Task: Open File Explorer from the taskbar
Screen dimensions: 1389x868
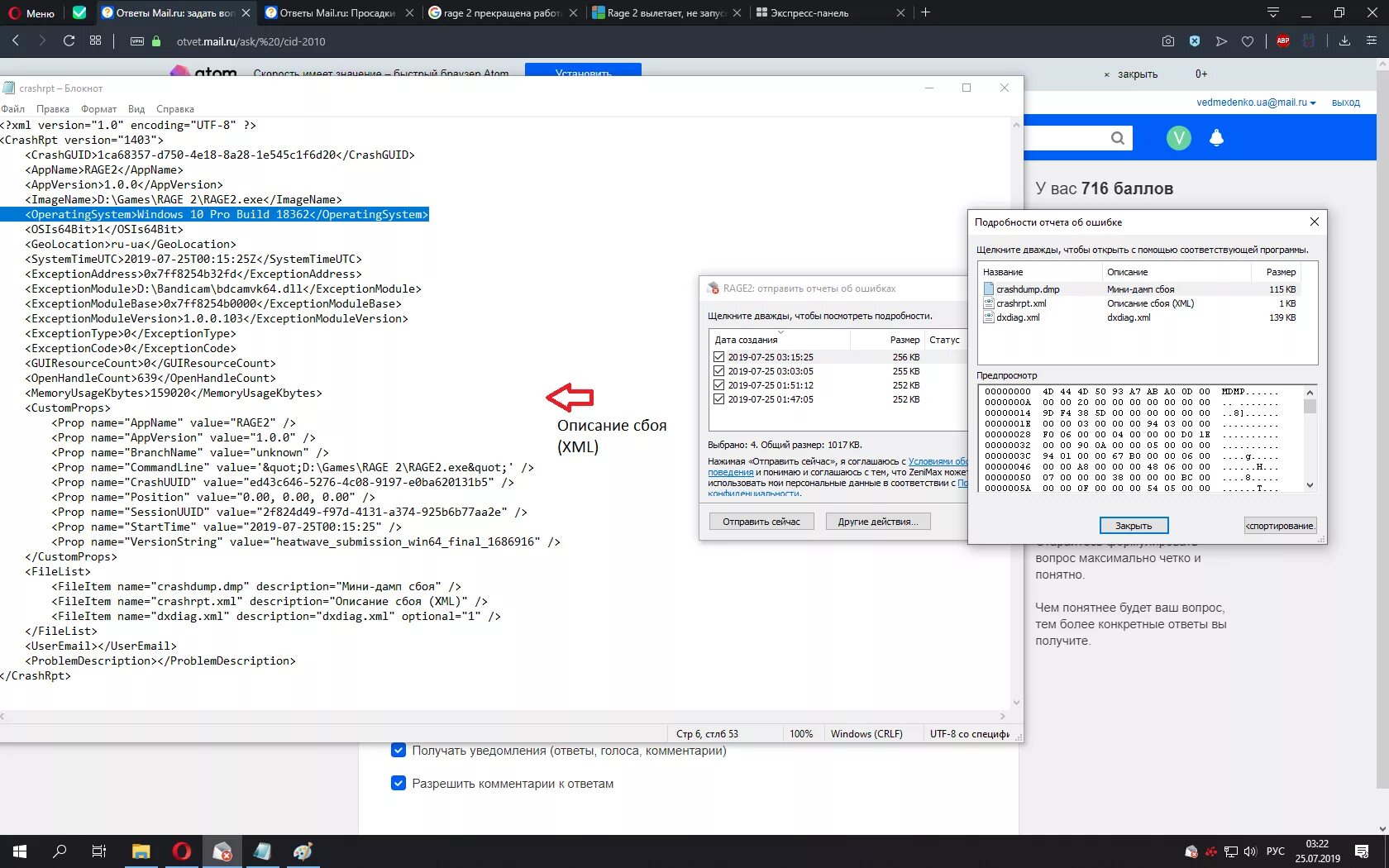Action: coord(141,851)
